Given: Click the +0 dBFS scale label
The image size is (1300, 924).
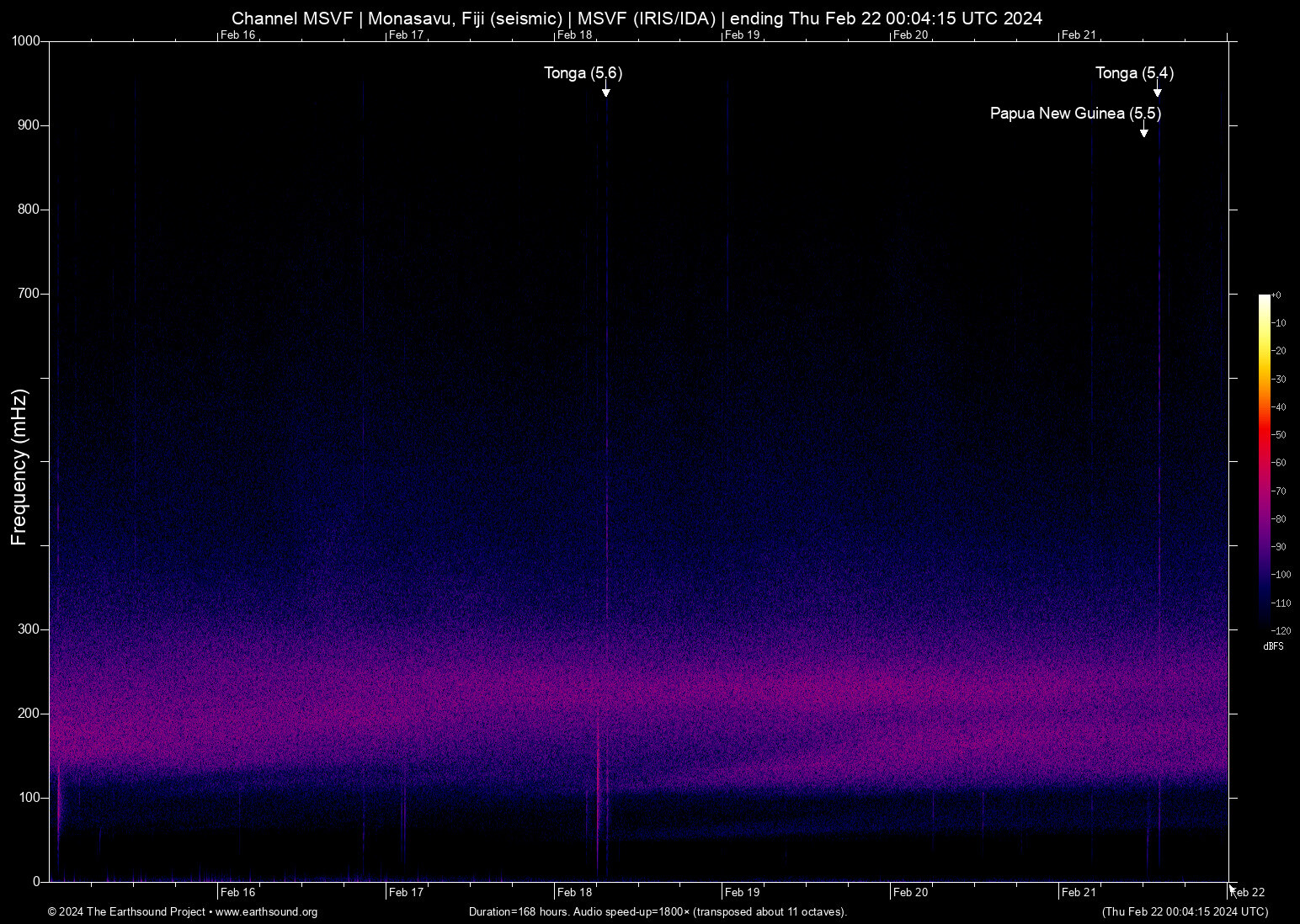Looking at the screenshot, I should (1278, 295).
